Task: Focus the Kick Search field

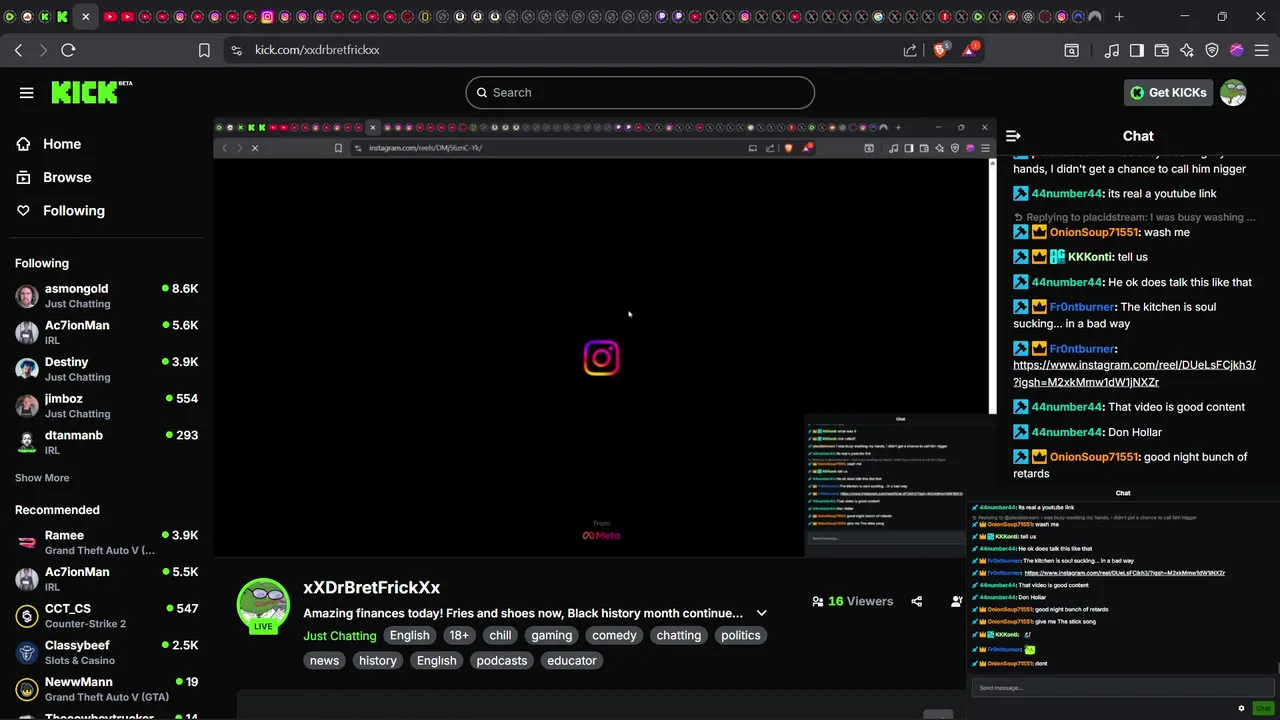Action: click(x=640, y=93)
